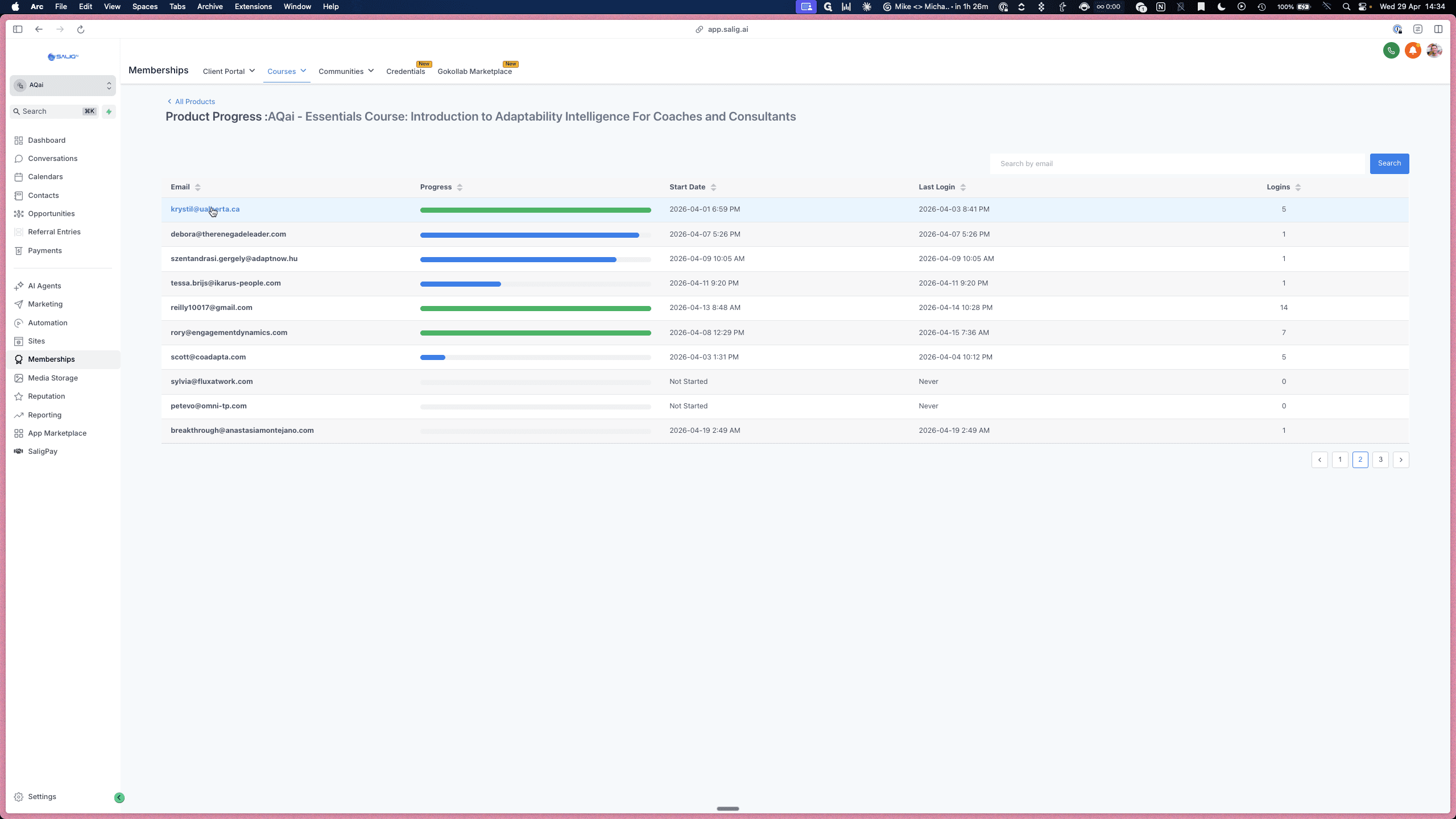Image resolution: width=1456 pixels, height=819 pixels.
Task: Open AI Agents in sidebar
Action: click(x=44, y=286)
